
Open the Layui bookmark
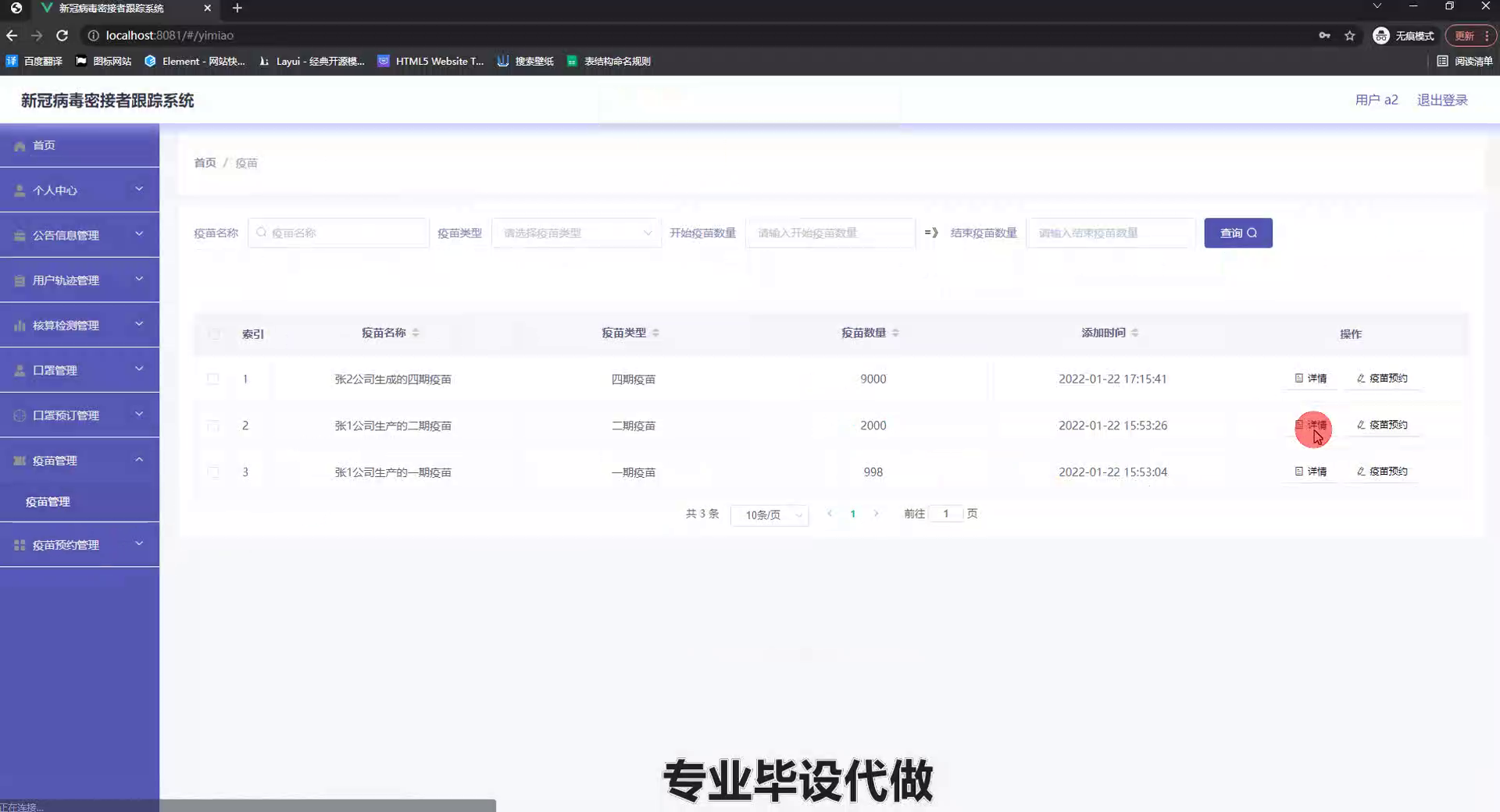312,61
